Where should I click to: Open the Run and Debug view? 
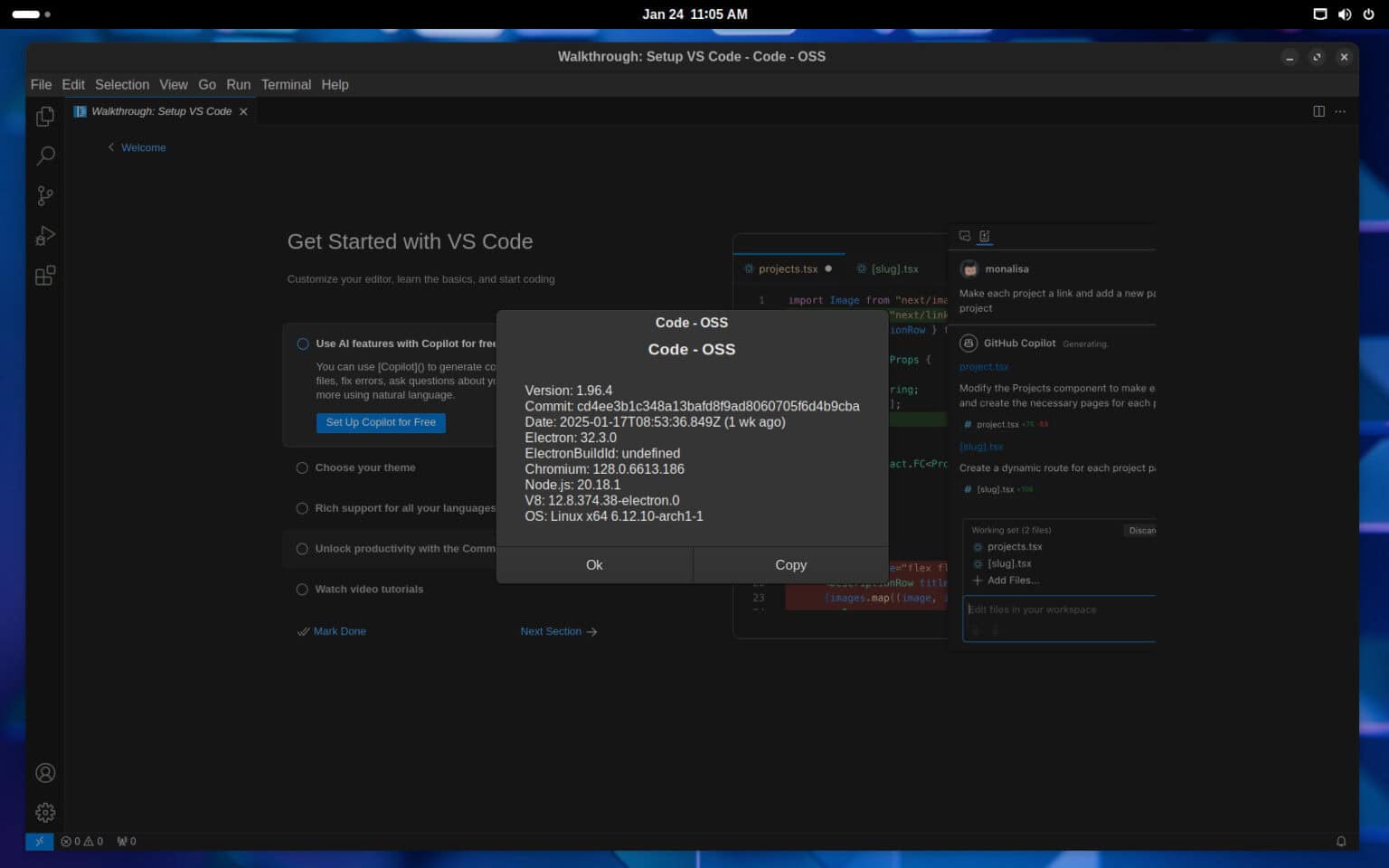[44, 235]
